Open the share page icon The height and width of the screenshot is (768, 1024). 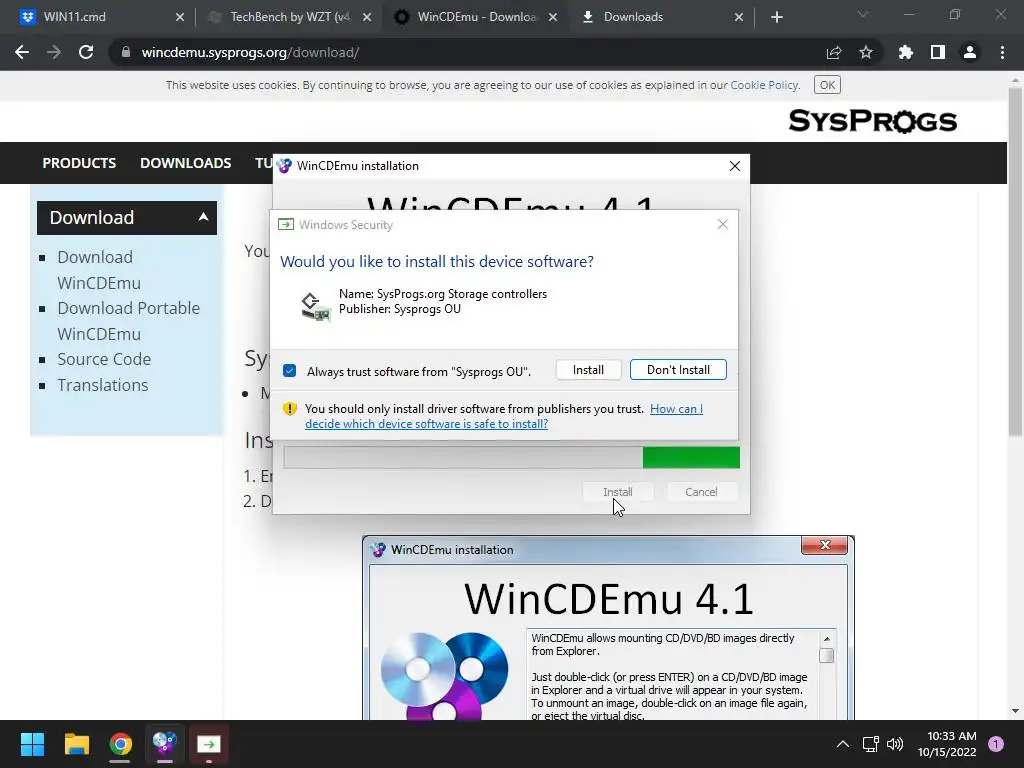pos(834,52)
